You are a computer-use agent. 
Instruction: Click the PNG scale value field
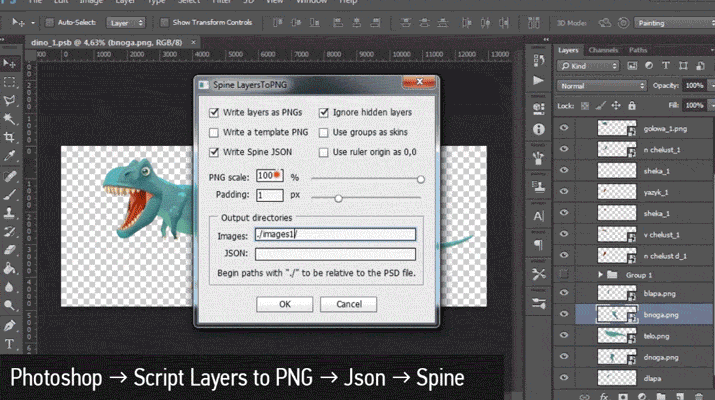pyautogui.click(x=269, y=176)
